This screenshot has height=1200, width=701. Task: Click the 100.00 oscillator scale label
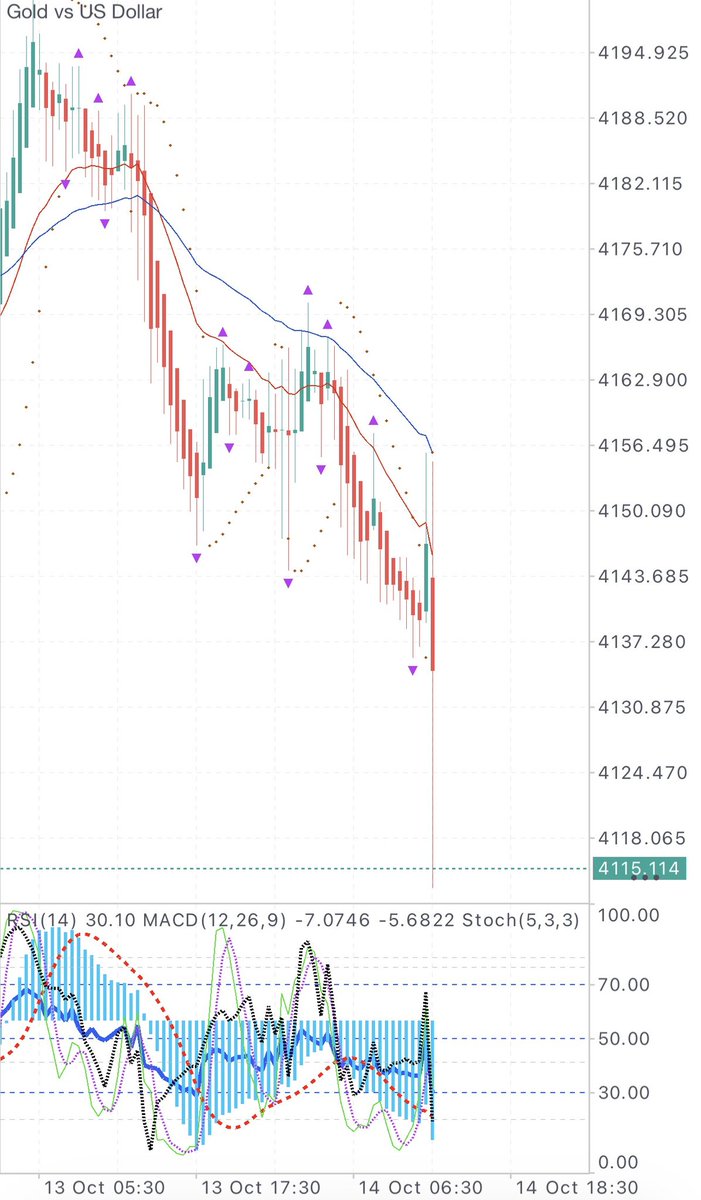pos(630,915)
